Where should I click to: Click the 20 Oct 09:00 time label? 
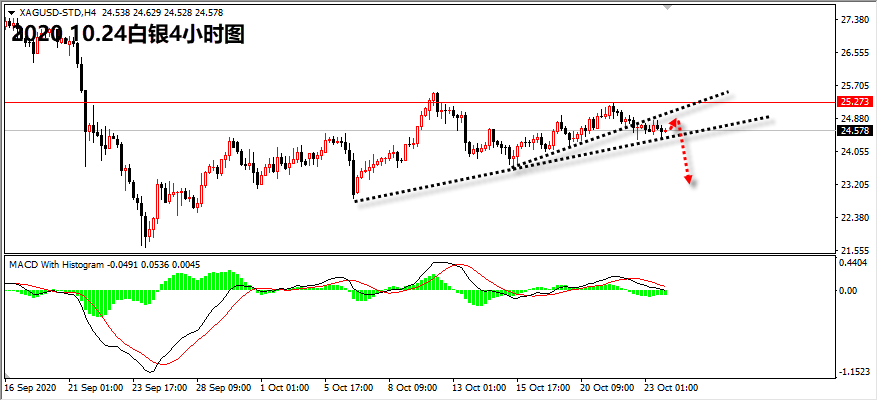[608, 388]
